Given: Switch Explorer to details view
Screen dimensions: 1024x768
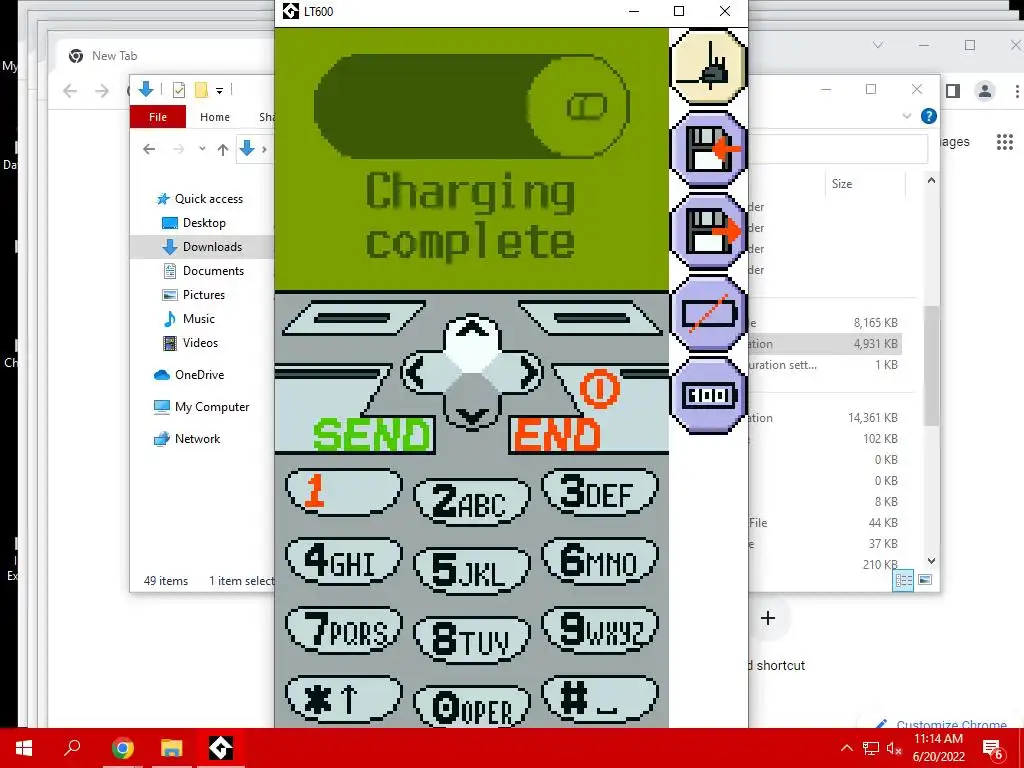Looking at the screenshot, I should pyautogui.click(x=904, y=580).
